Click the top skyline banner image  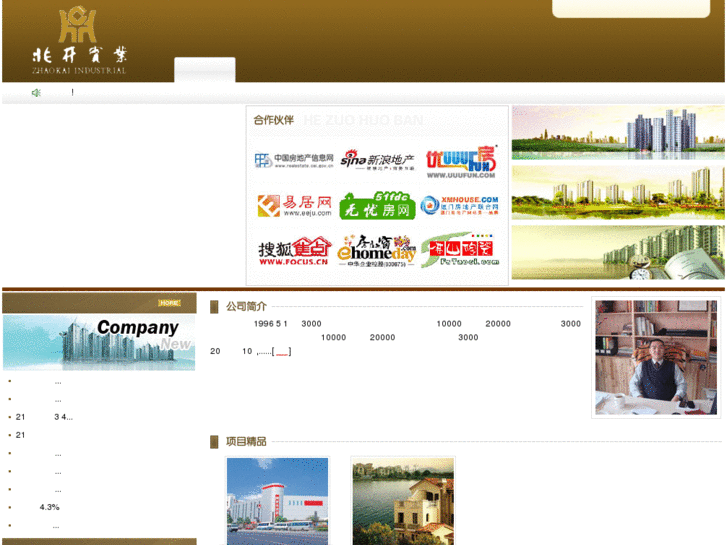pyautogui.click(x=618, y=133)
